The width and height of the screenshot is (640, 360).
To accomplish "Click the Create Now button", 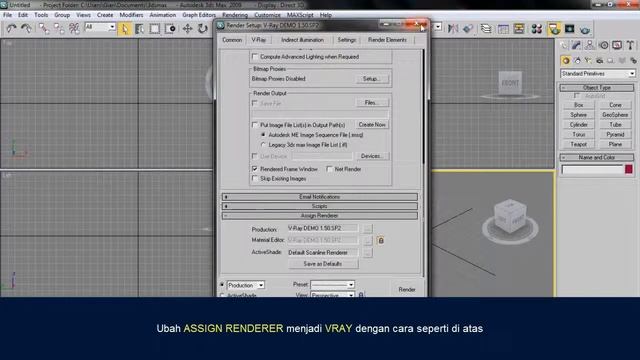I will [x=372, y=124].
